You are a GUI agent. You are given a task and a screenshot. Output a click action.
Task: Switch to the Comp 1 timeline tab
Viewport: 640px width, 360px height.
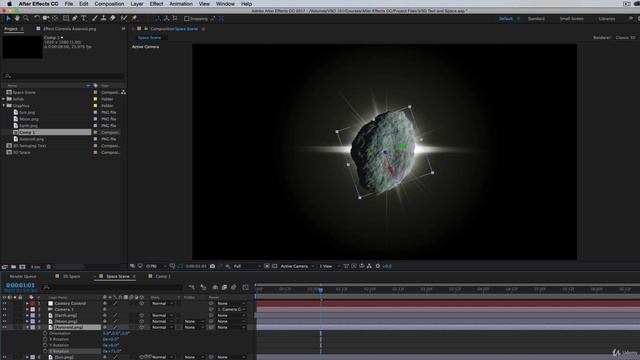click(163, 276)
